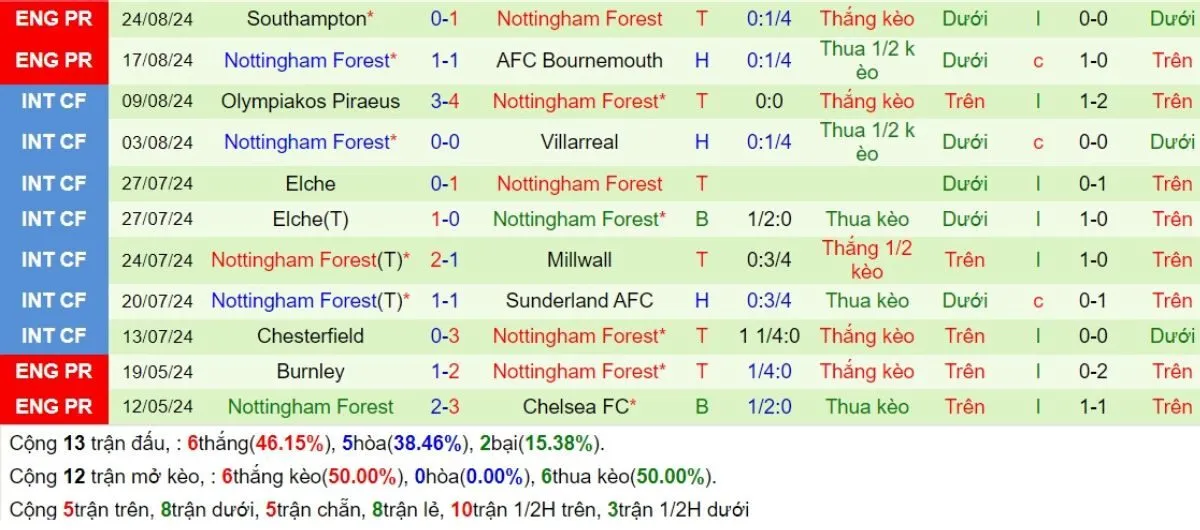Select the 13/07/24 match date

pos(158,336)
